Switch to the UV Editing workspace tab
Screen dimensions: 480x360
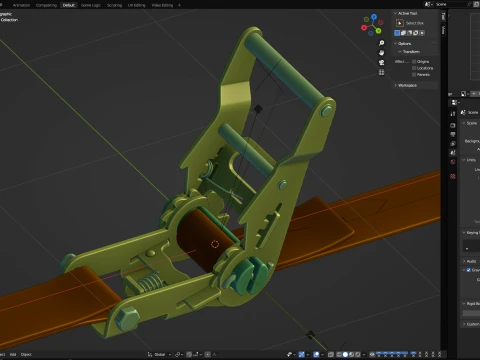[137, 5]
